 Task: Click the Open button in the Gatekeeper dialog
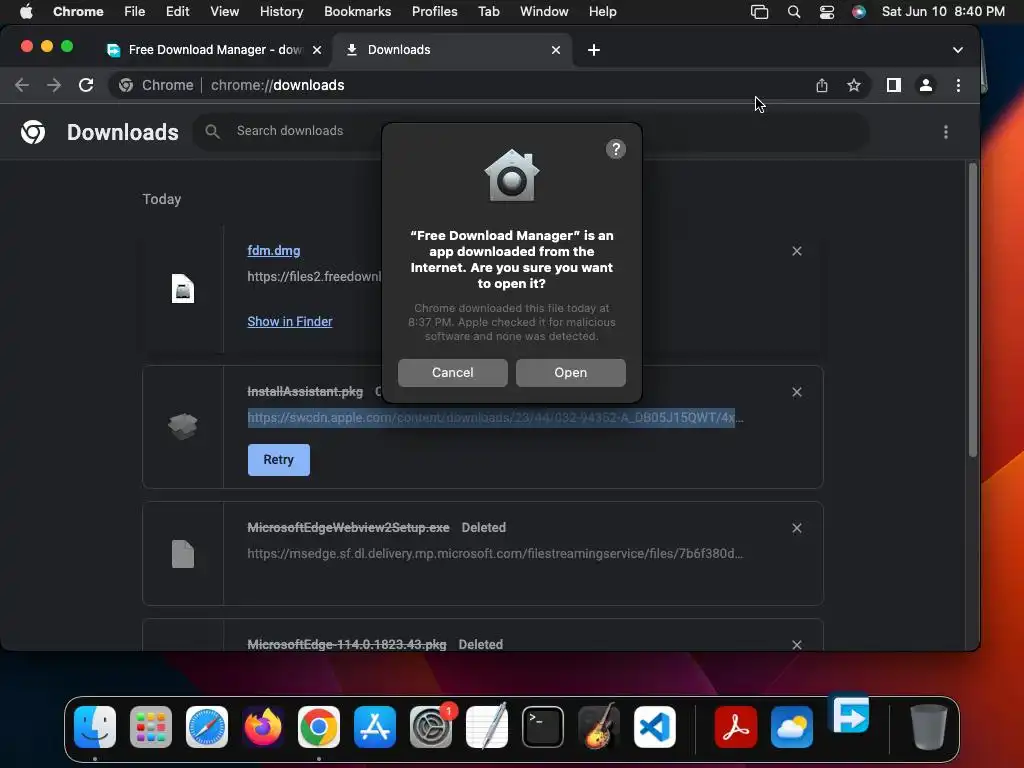[x=570, y=372]
